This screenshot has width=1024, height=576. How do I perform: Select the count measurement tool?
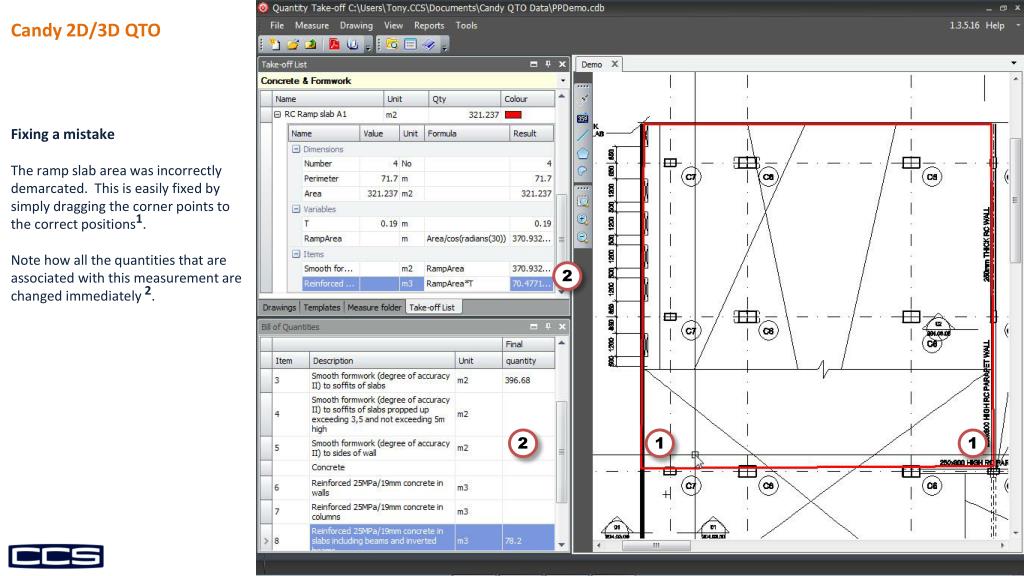coord(583,118)
